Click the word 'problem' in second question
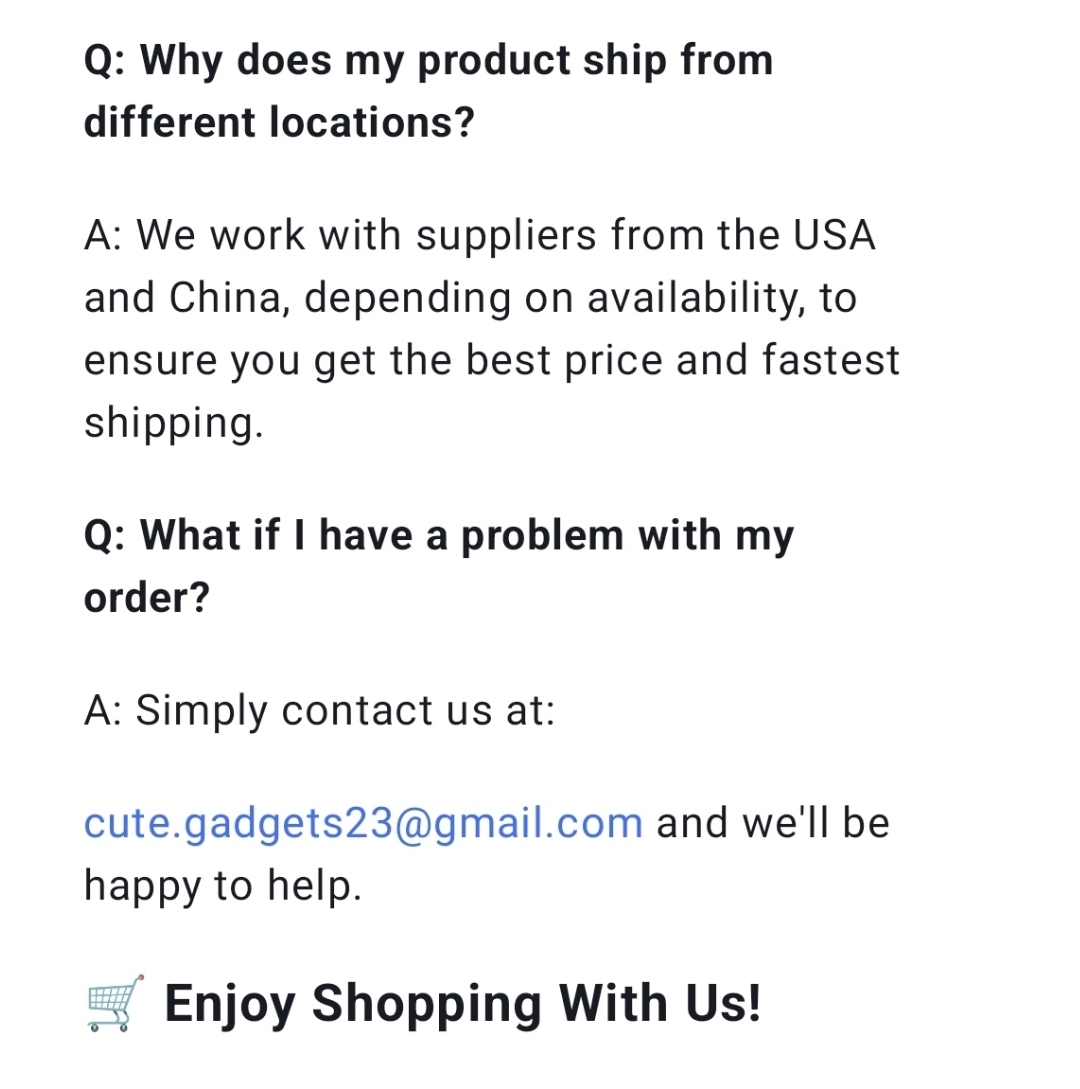 (x=542, y=538)
